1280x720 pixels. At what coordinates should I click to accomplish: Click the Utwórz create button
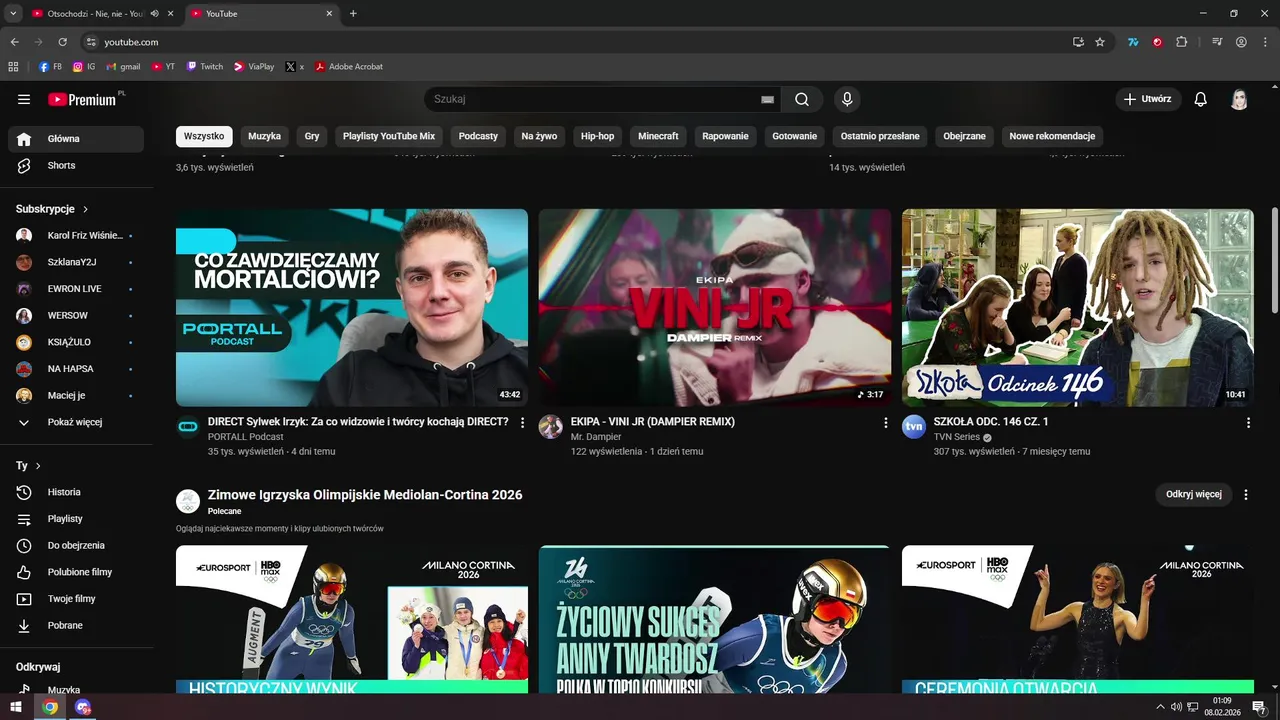pos(1148,99)
